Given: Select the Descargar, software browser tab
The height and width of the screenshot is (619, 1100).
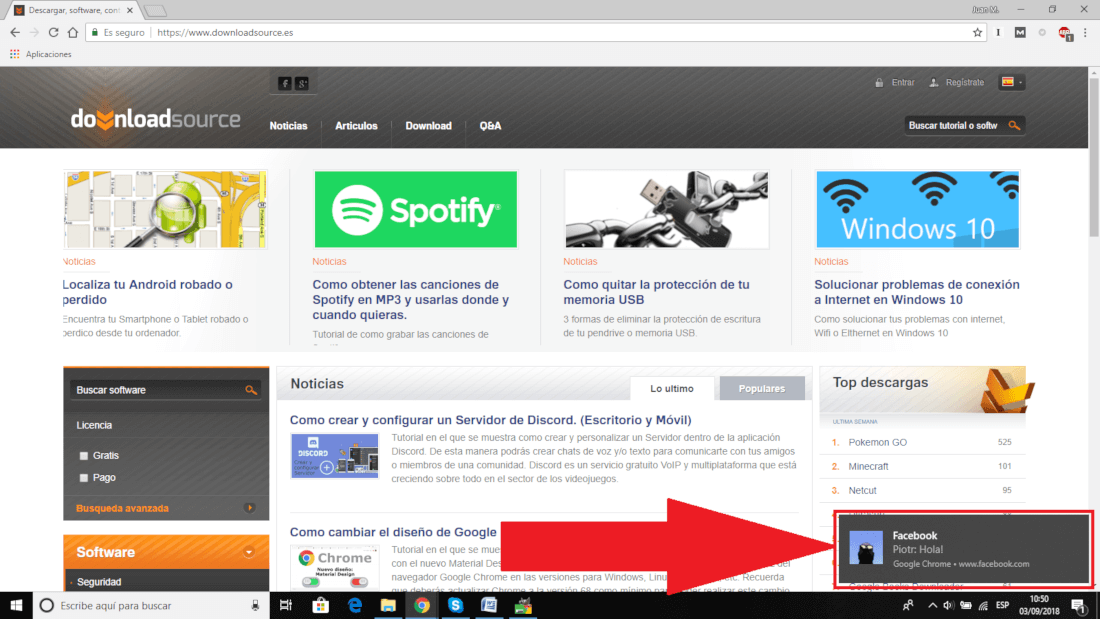Looking at the screenshot, I should click(74, 11).
